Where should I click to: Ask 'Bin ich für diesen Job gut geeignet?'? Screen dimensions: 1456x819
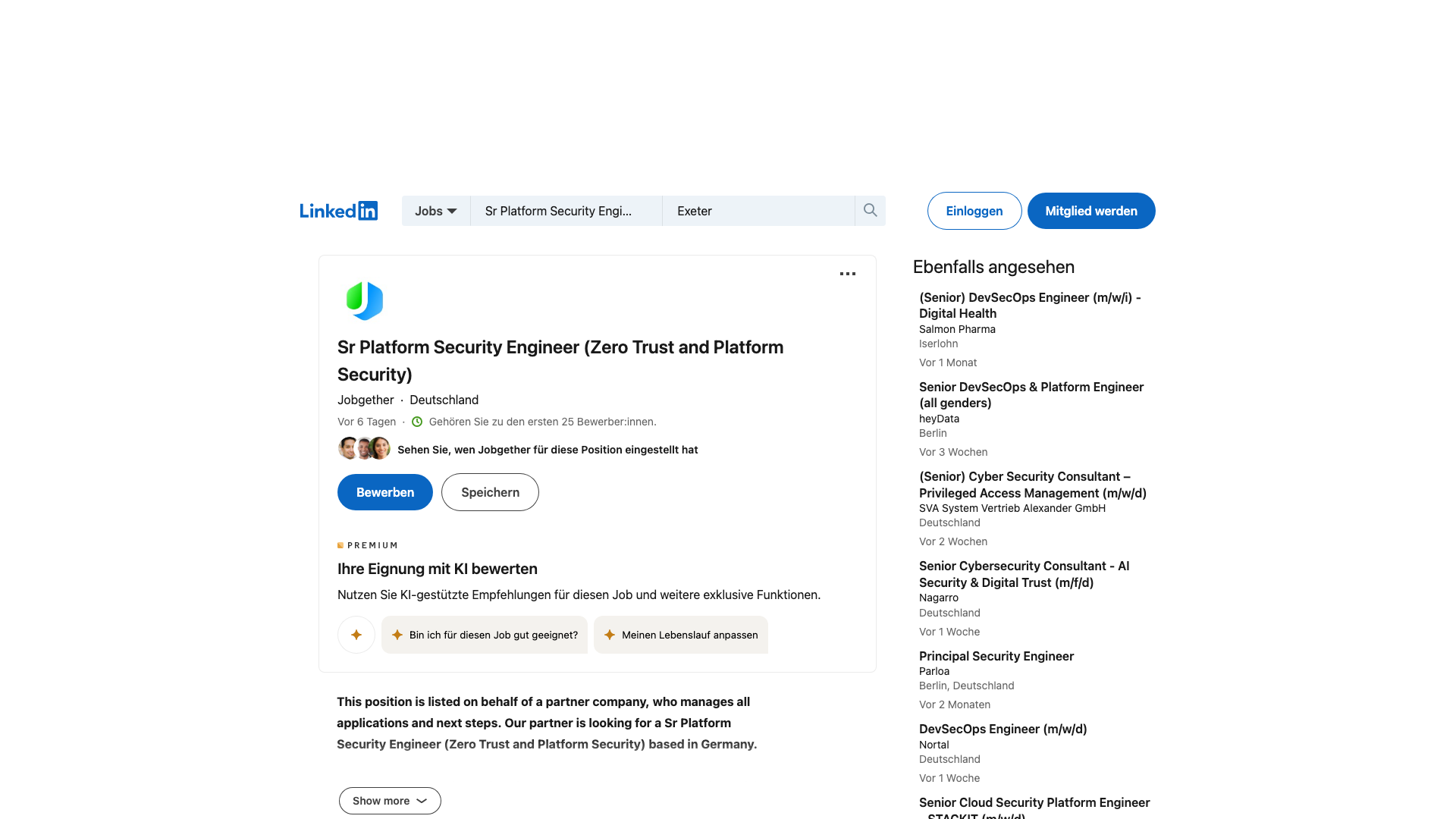click(485, 635)
